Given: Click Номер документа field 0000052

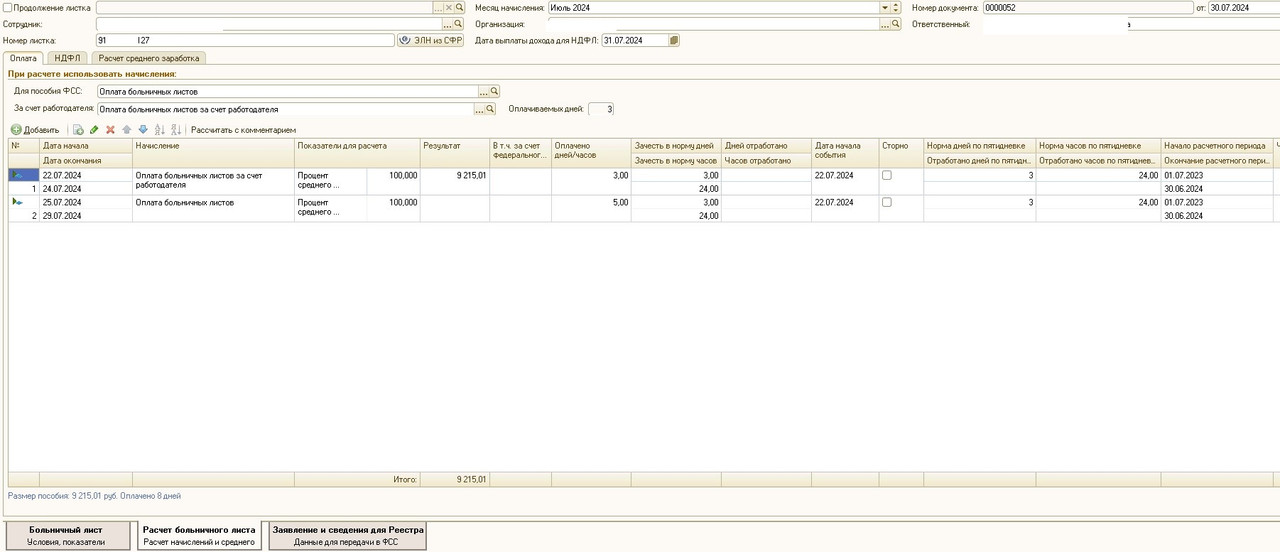Looking at the screenshot, I should (1087, 7).
